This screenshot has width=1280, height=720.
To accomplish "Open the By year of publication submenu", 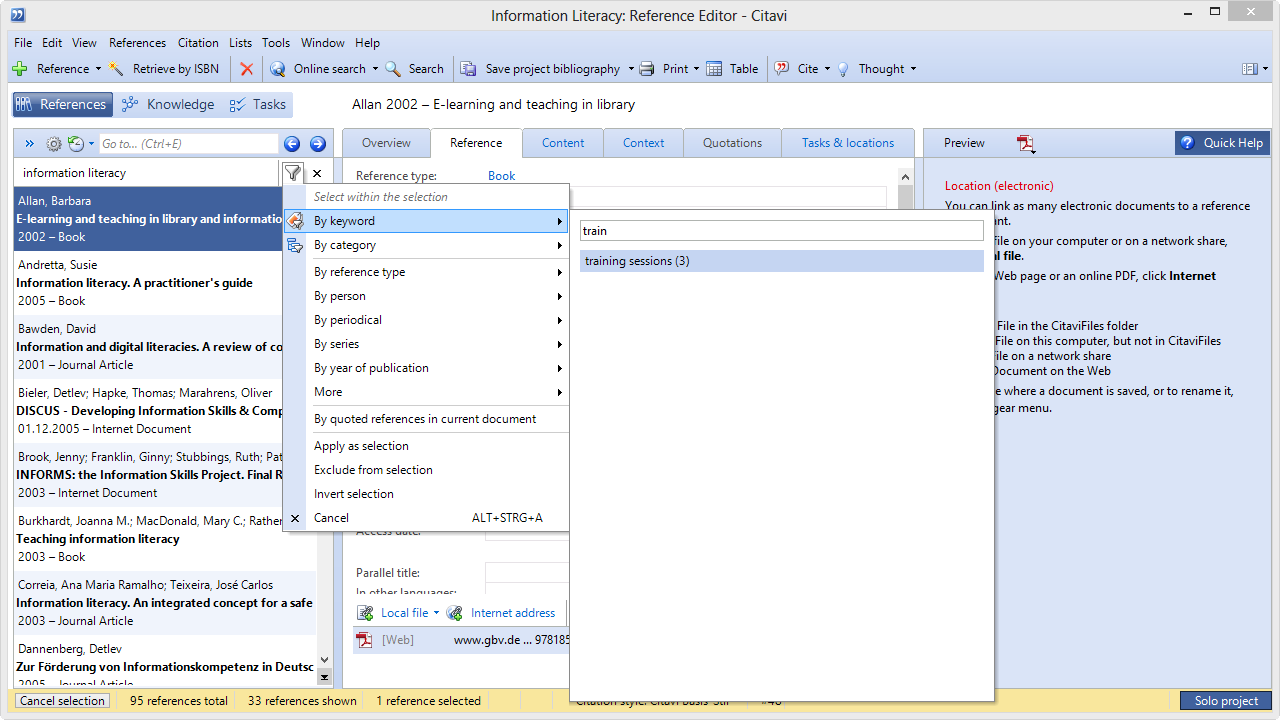I will click(426, 368).
